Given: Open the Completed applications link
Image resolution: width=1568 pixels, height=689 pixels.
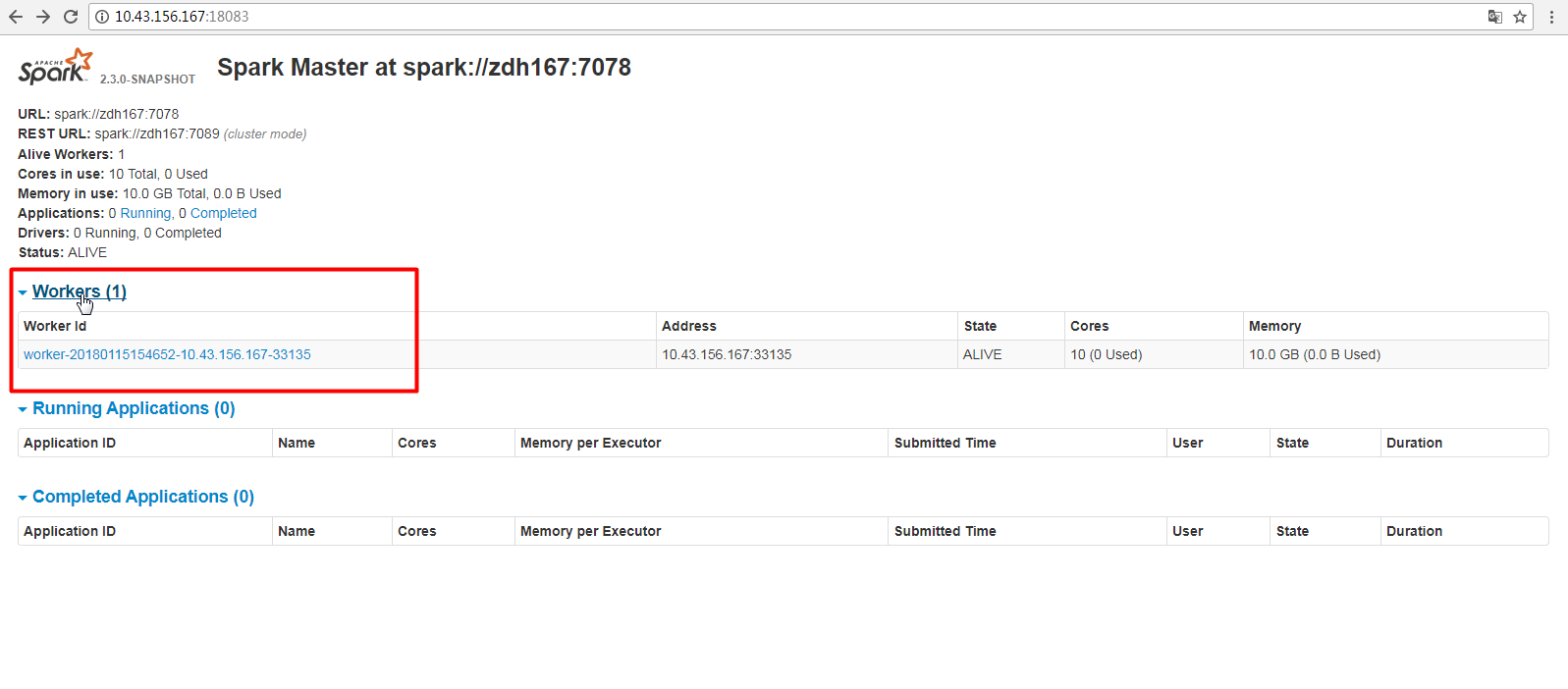Looking at the screenshot, I should pos(224,213).
